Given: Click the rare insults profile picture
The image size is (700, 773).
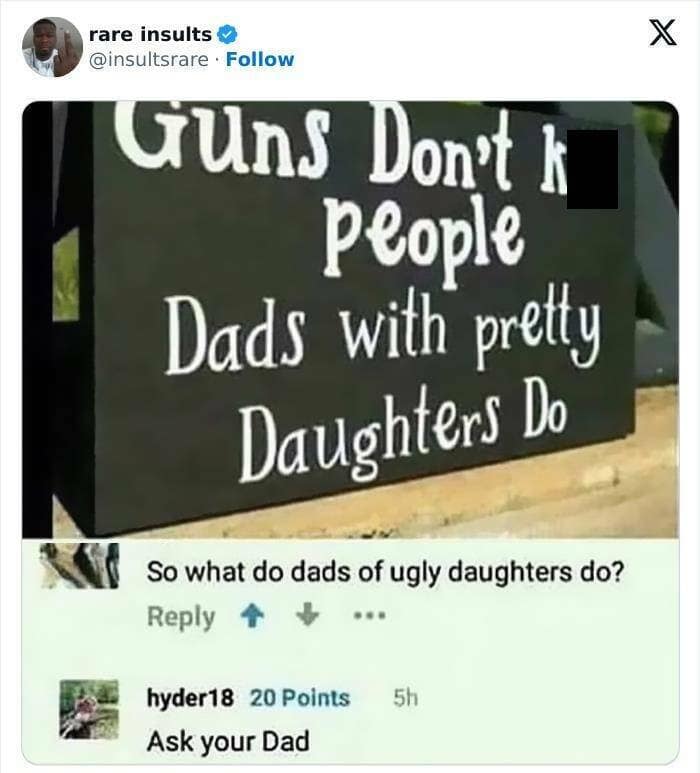Looking at the screenshot, I should tap(52, 47).
